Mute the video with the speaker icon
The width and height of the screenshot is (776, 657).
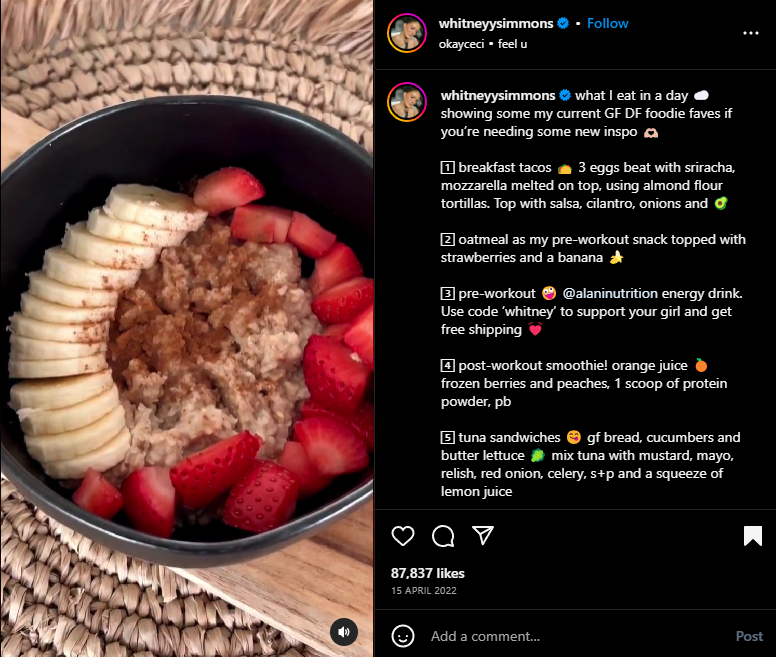(344, 632)
